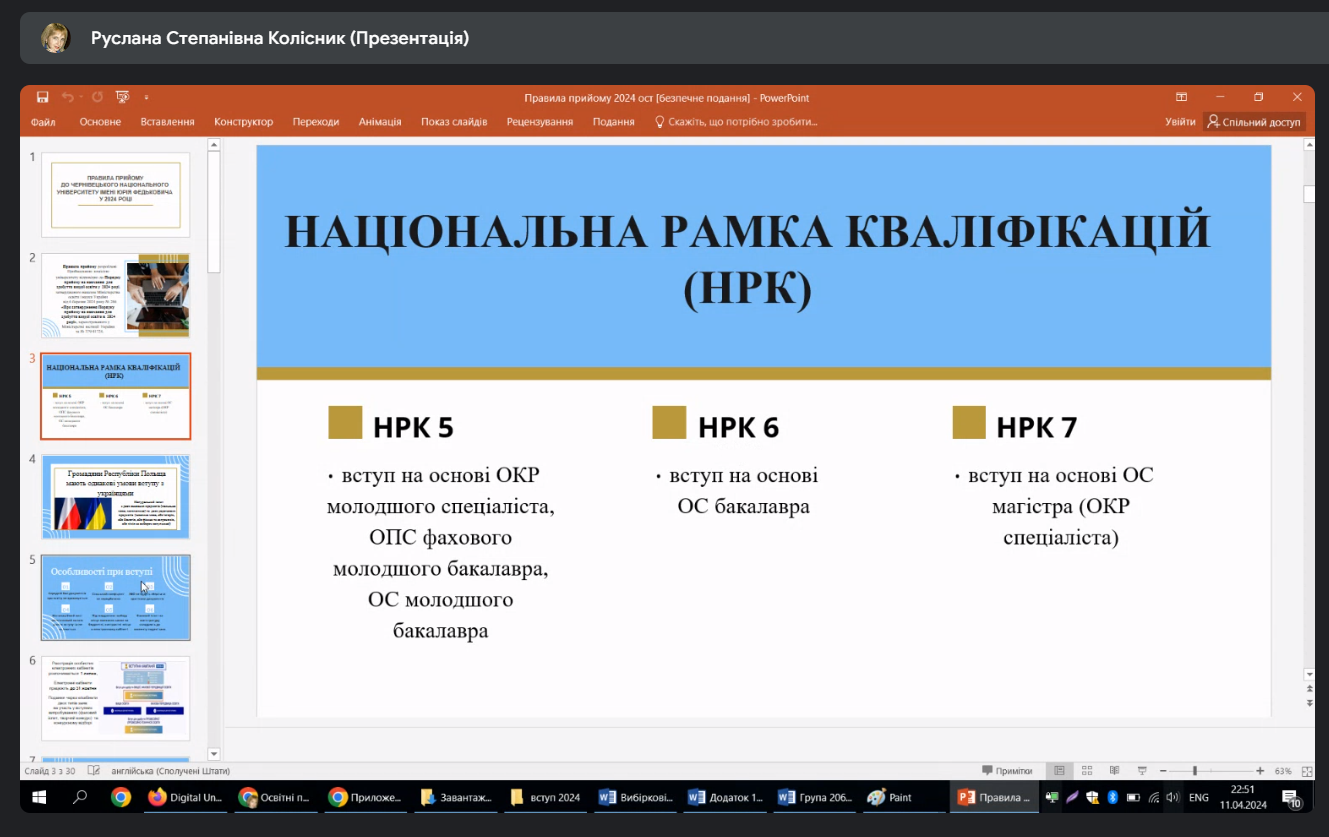This screenshot has width=1329, height=837.
Task: Start slideshow from beginning icon
Action: (123, 97)
